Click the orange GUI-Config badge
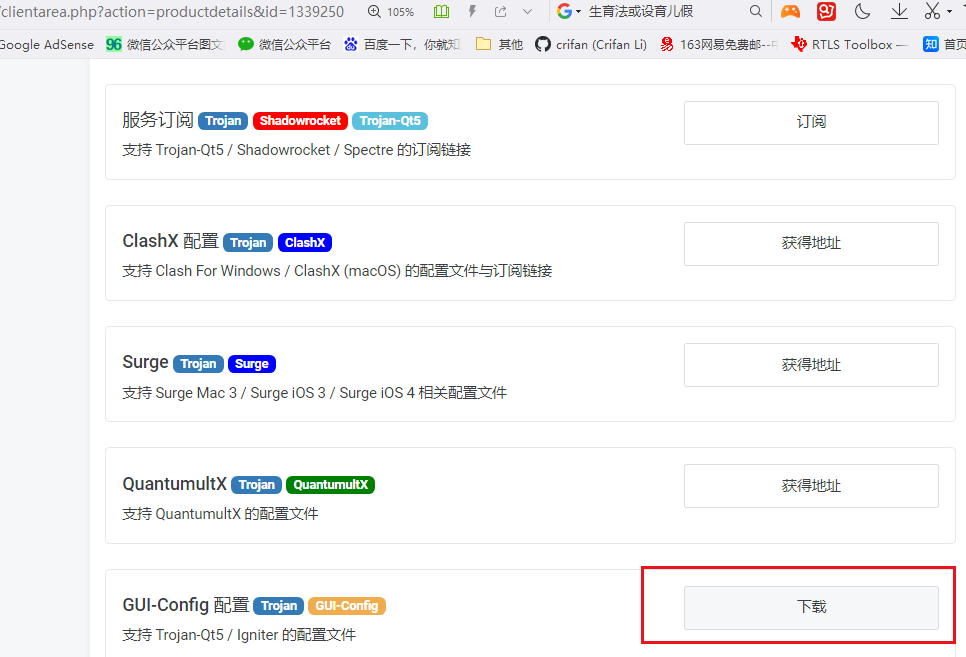 point(347,606)
